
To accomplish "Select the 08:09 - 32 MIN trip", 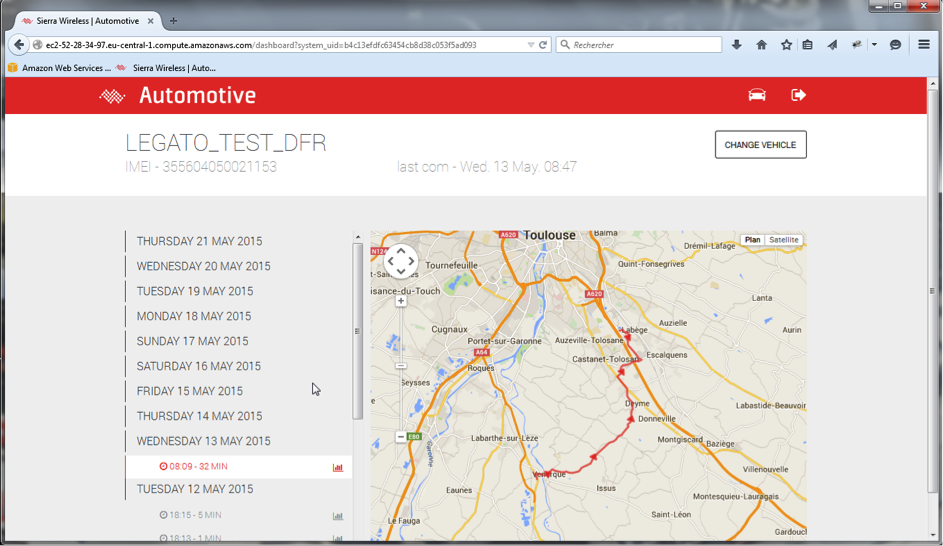I will pos(239,467).
